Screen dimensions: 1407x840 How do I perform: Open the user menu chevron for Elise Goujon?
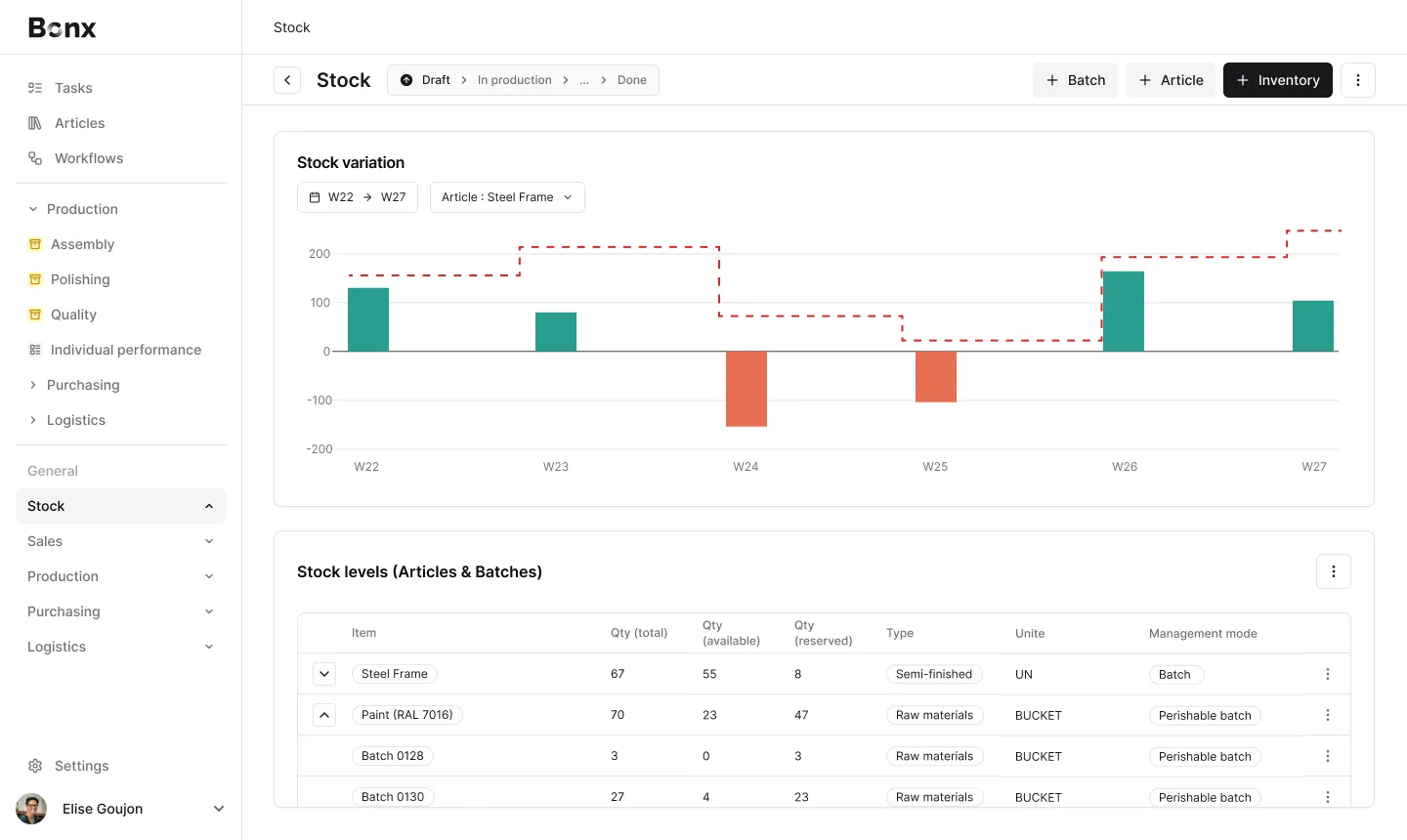coord(219,809)
